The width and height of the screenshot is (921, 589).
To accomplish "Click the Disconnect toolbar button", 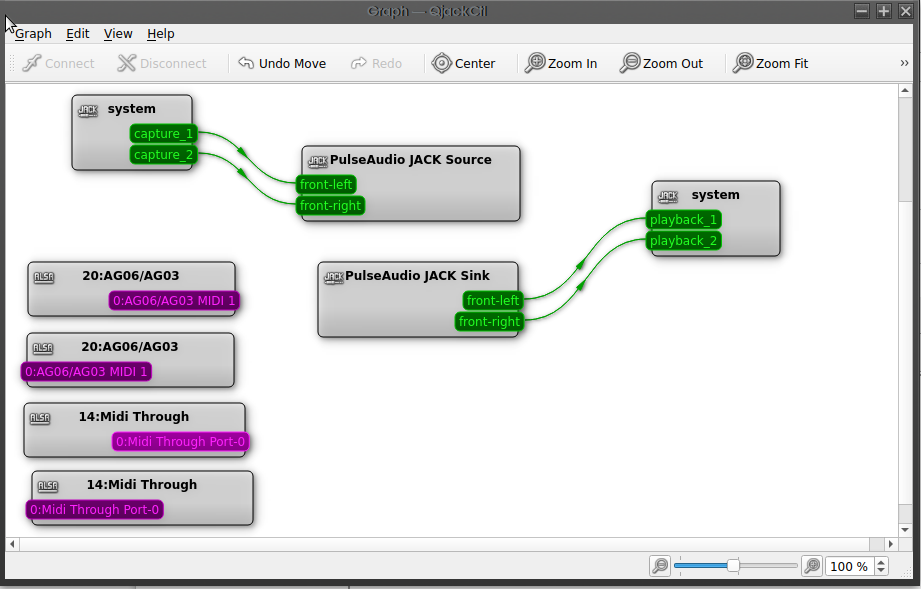I will click(x=162, y=63).
